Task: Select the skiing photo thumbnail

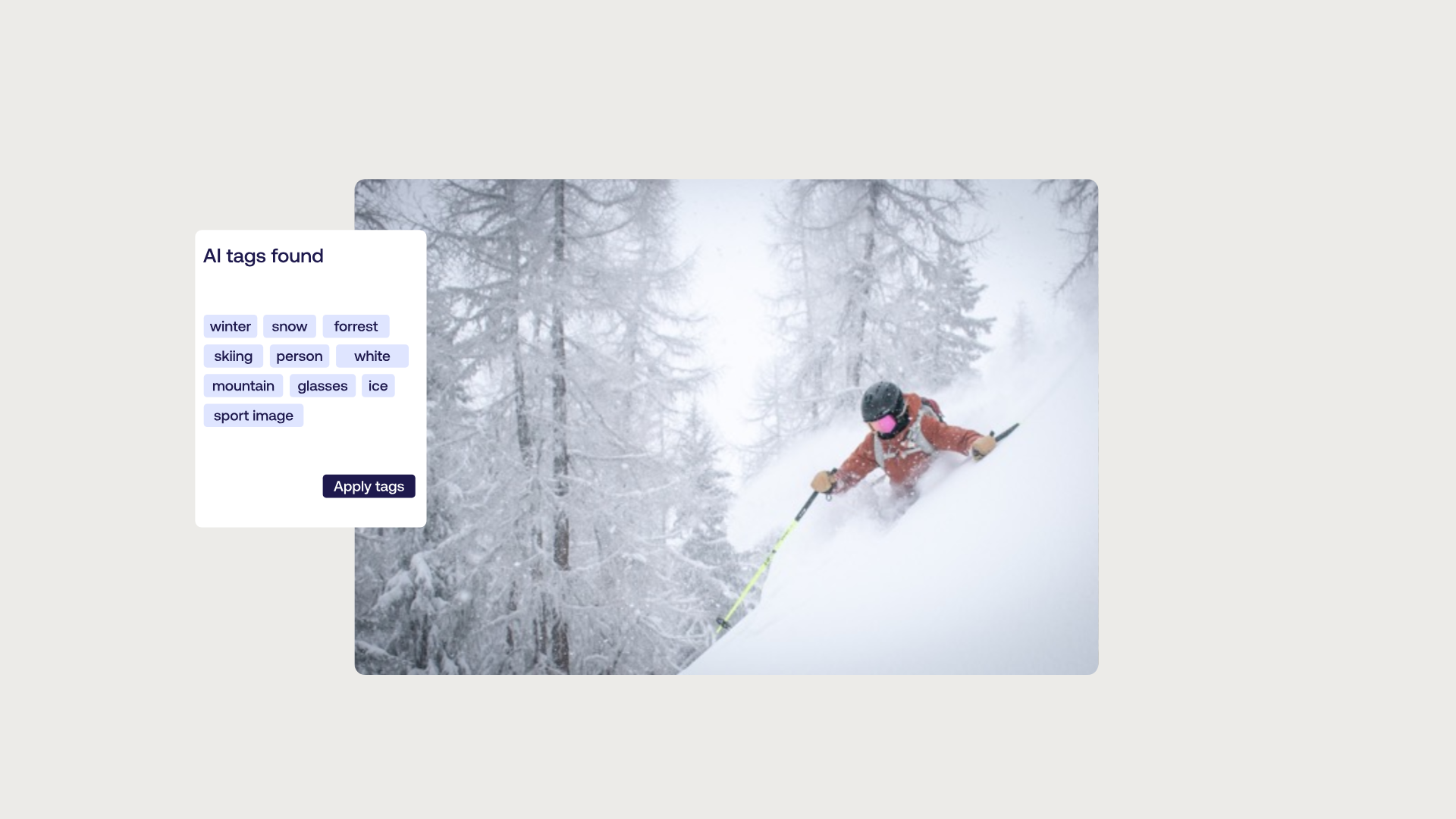Action: click(727, 426)
